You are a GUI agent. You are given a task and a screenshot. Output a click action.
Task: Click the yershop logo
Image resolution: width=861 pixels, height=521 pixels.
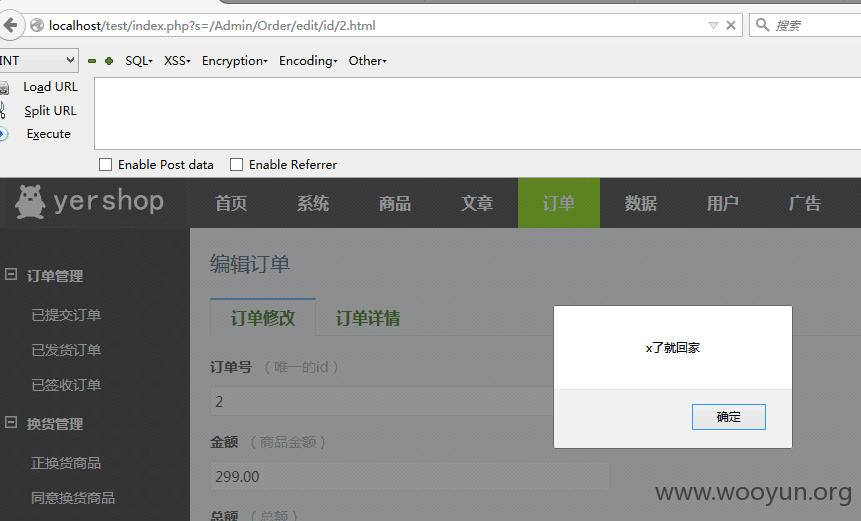click(90, 201)
